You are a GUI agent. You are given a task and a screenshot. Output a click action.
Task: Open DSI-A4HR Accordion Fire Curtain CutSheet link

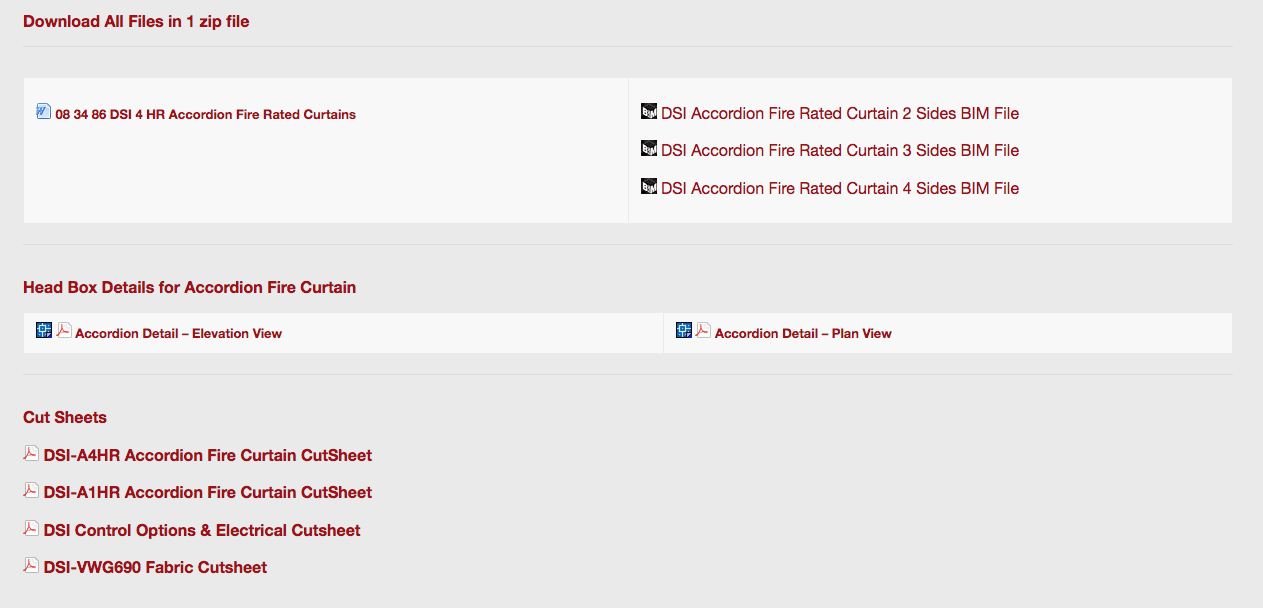208,456
